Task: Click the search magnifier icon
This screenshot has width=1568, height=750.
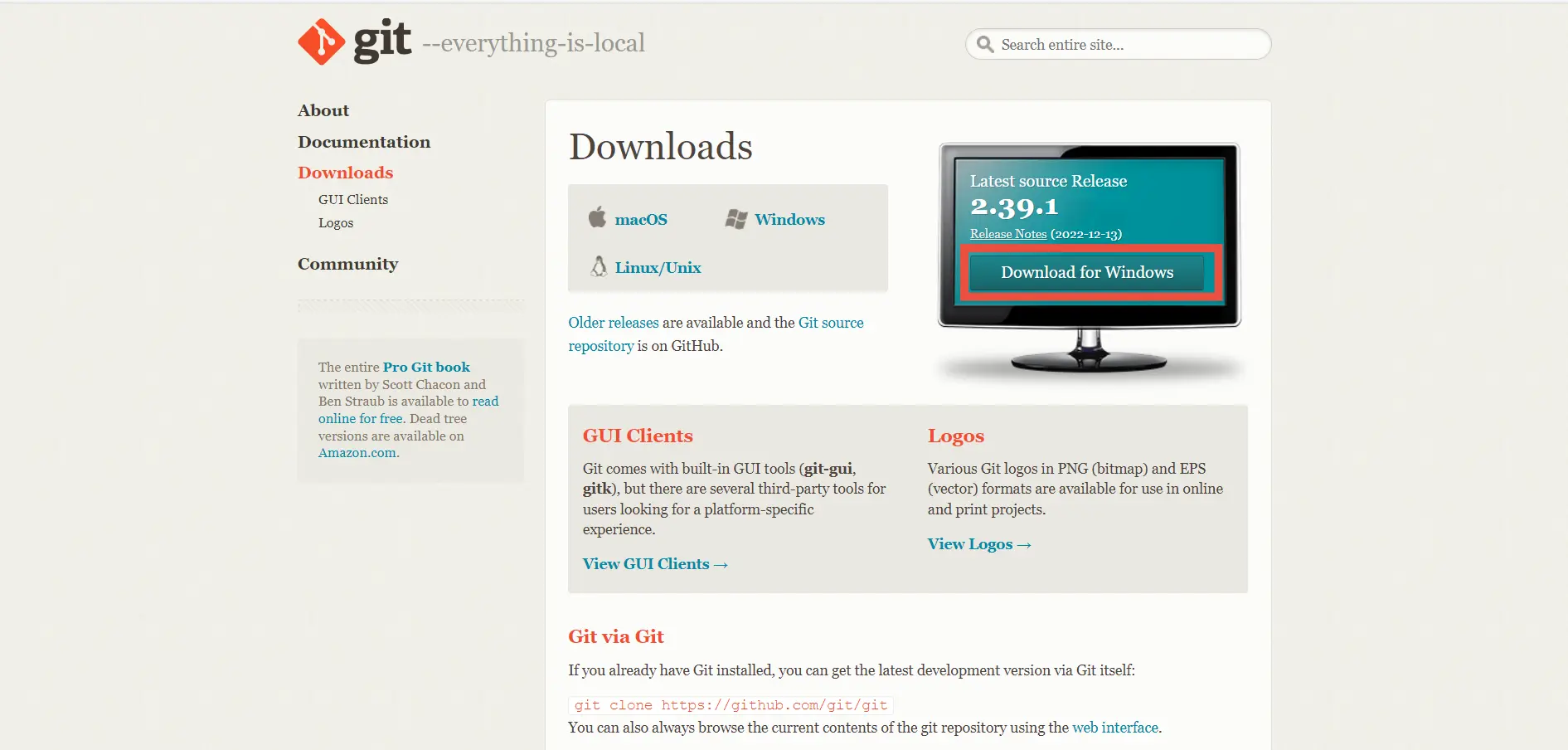Action: (985, 44)
